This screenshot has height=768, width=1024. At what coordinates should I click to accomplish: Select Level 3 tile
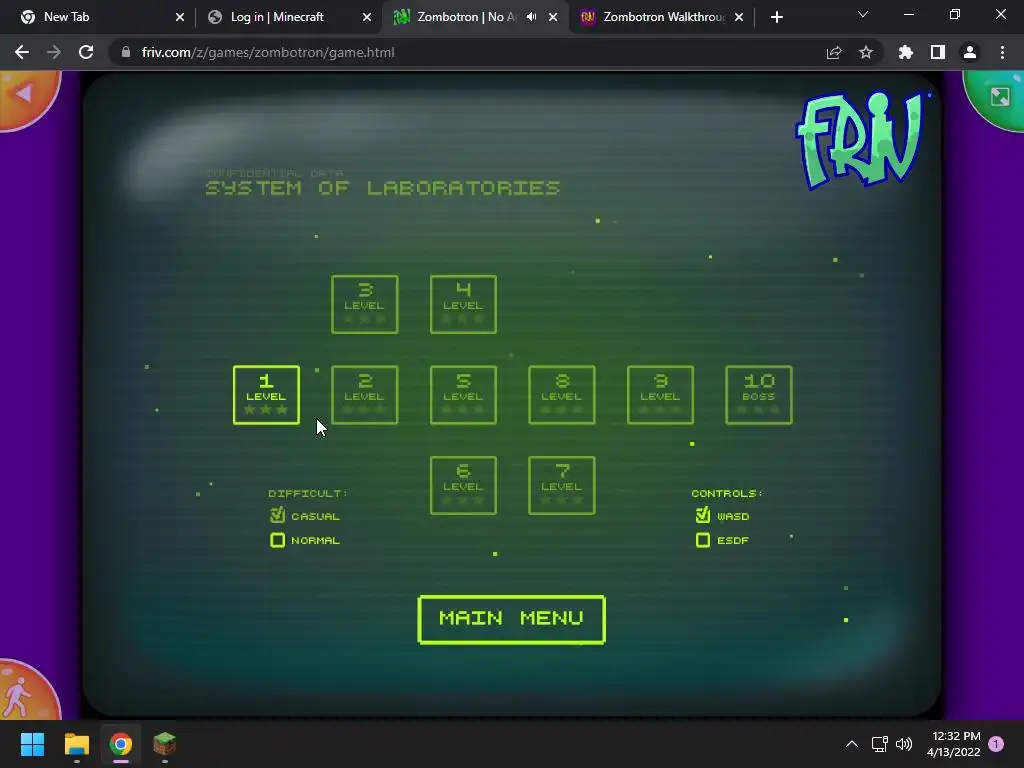coord(364,304)
